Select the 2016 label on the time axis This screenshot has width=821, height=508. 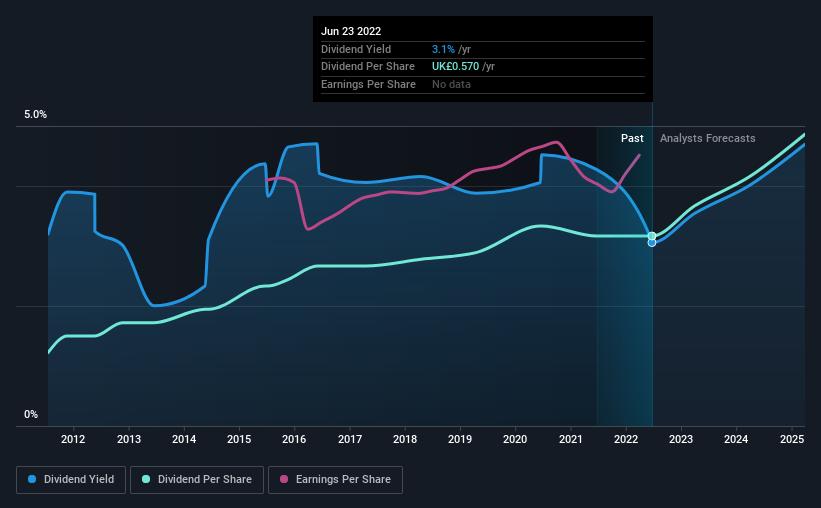coord(294,439)
